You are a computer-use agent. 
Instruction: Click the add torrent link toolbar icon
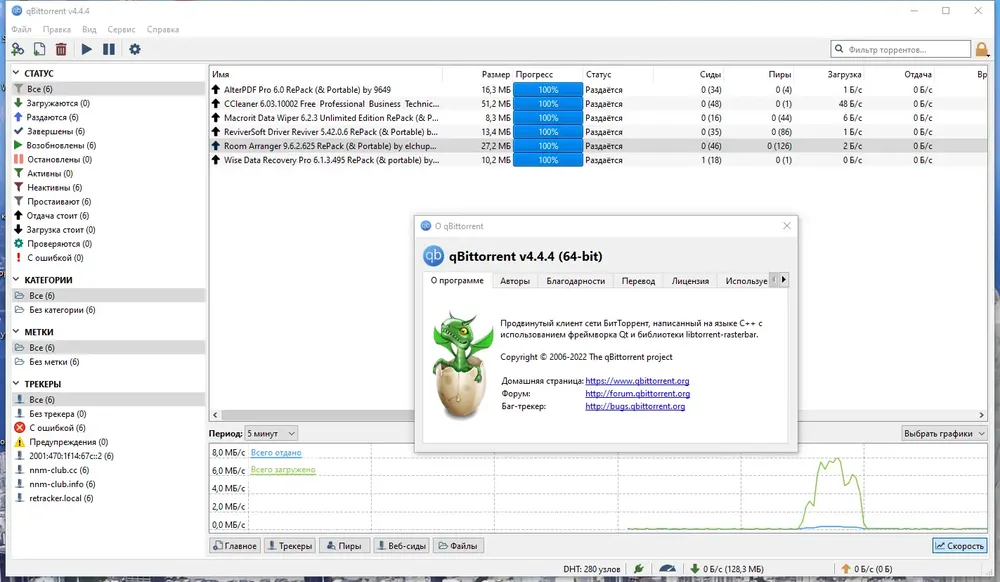17,49
